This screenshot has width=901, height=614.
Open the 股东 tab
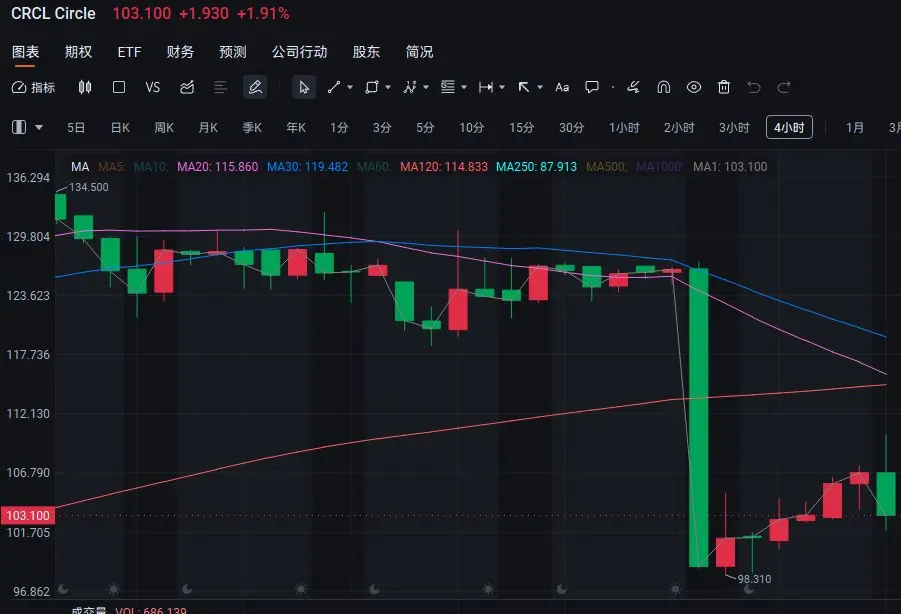(x=366, y=52)
